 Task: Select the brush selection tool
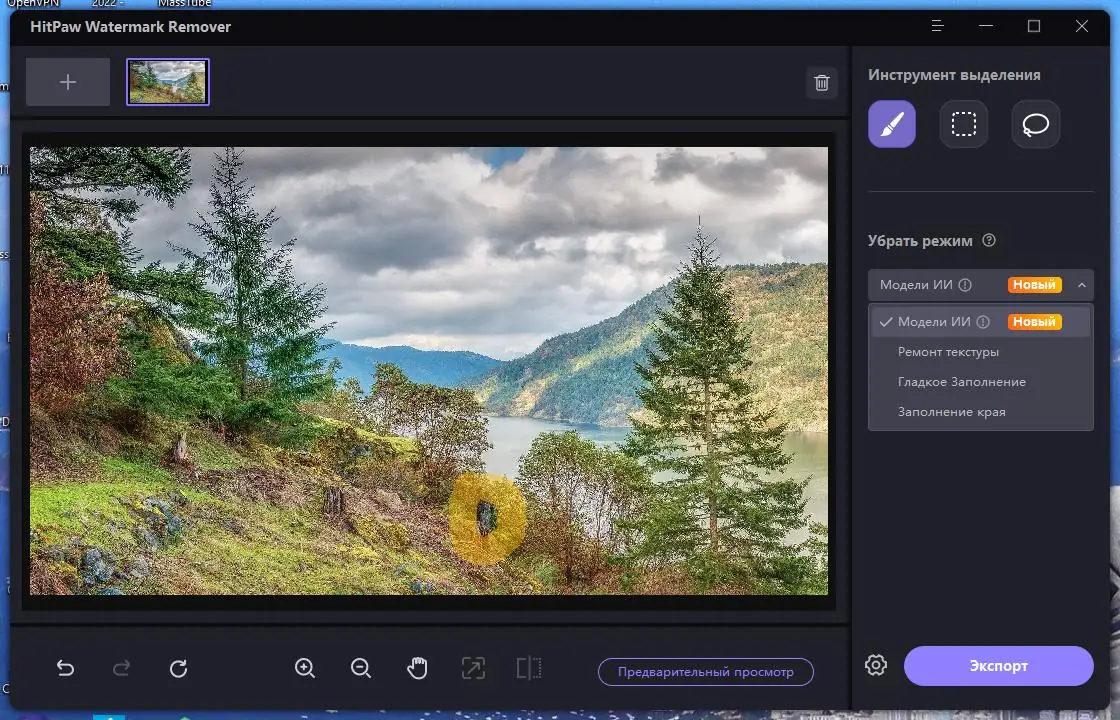890,123
